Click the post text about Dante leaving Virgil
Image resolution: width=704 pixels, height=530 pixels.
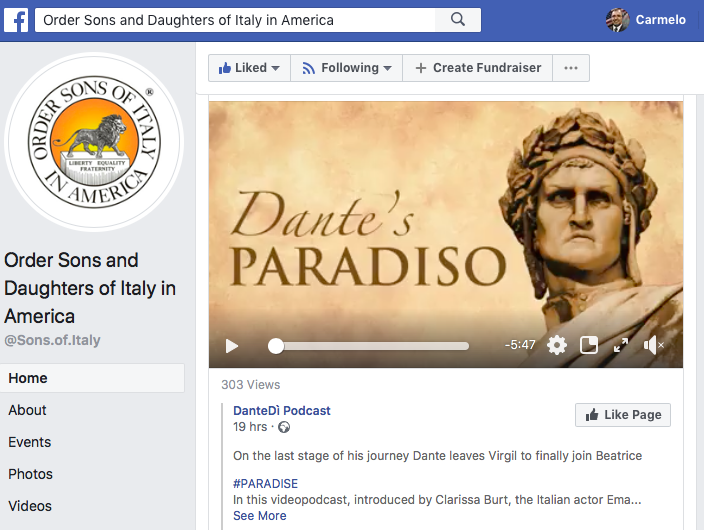click(x=437, y=455)
